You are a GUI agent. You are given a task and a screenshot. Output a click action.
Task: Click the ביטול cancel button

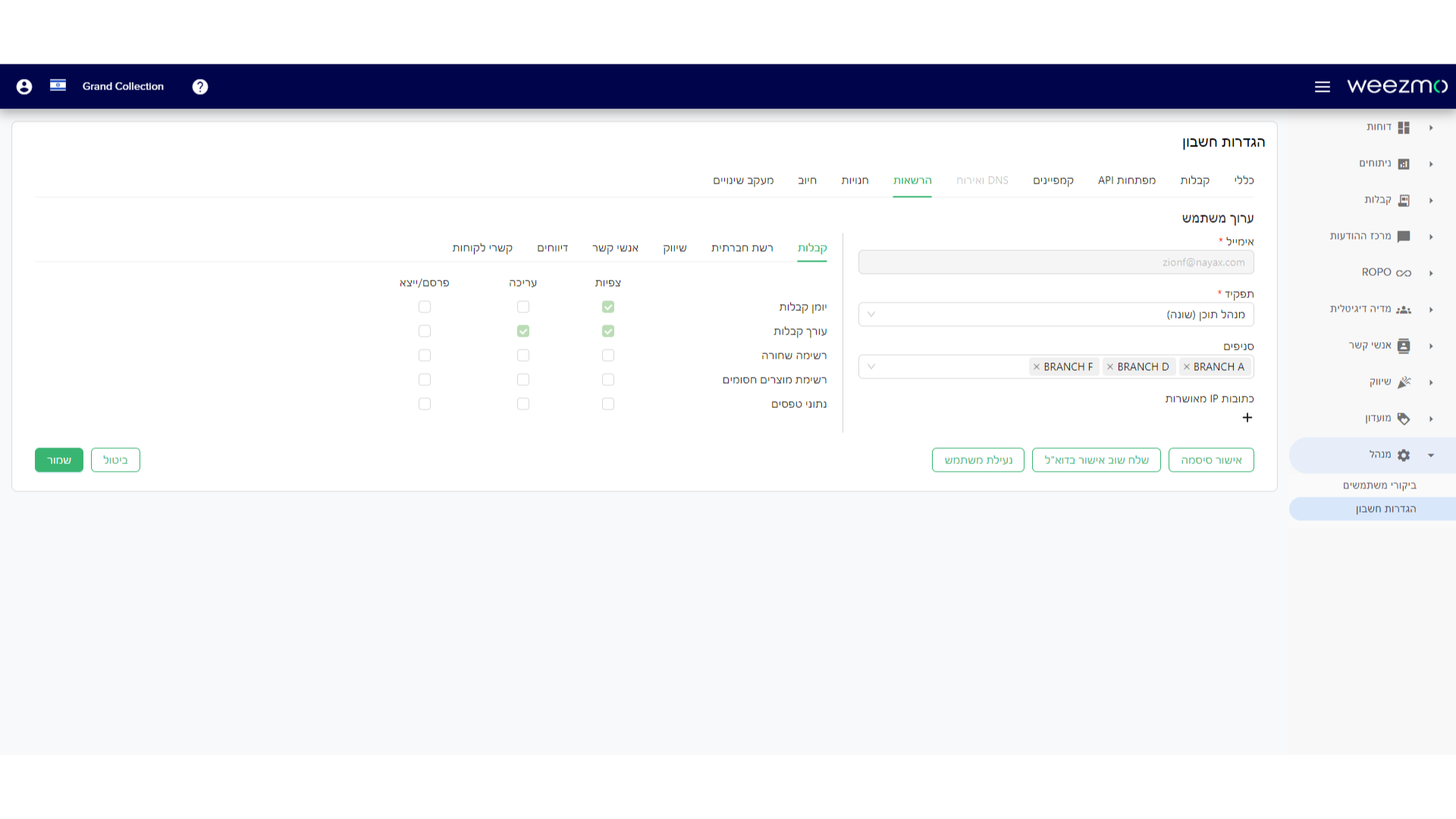point(115,460)
